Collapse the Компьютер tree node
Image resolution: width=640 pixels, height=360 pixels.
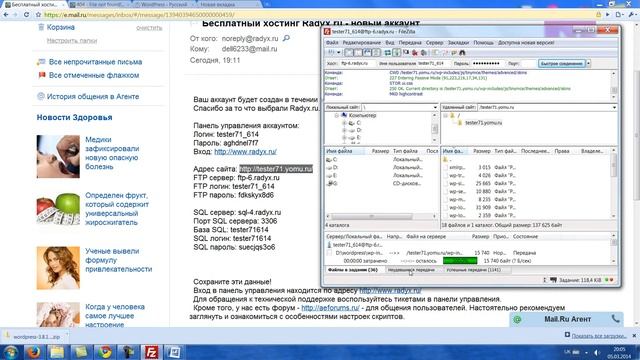tap(336, 116)
